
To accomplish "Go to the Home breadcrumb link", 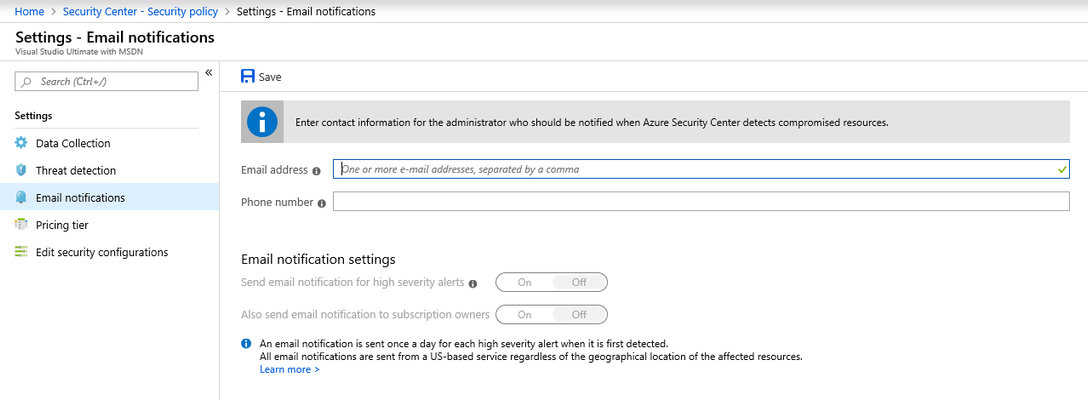I will point(28,11).
